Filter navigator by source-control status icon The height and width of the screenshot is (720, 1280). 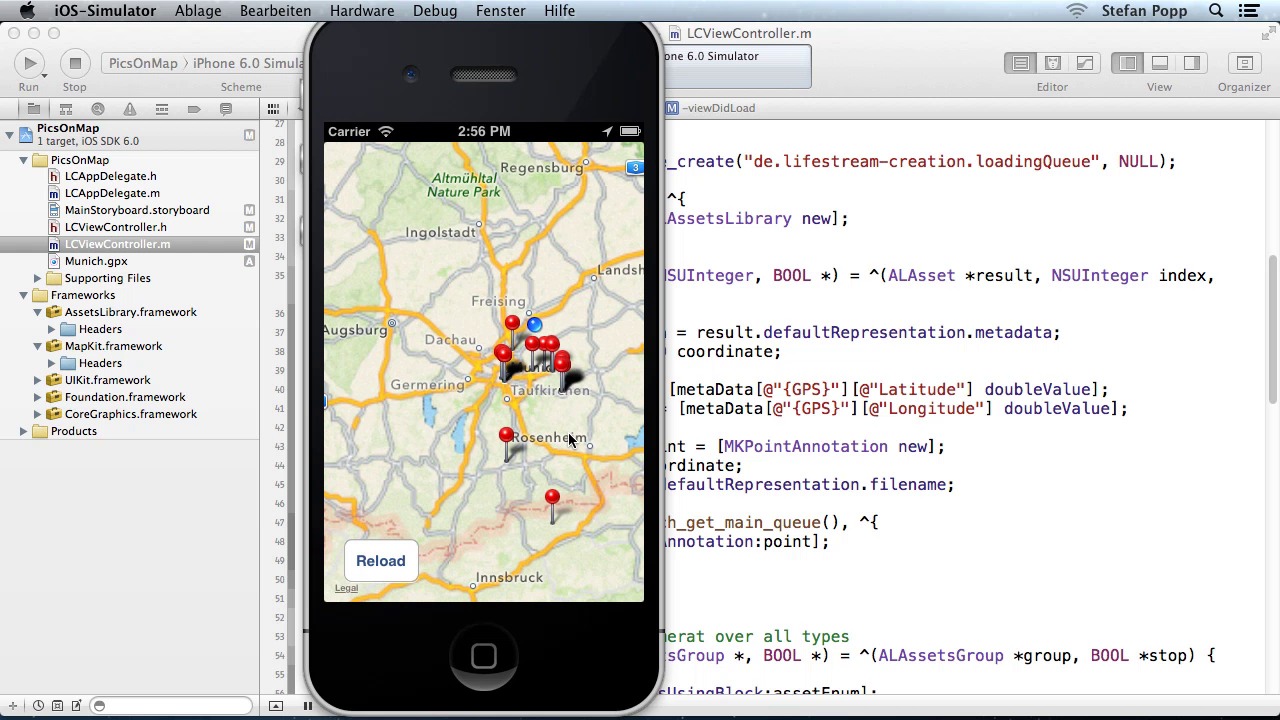(56, 706)
